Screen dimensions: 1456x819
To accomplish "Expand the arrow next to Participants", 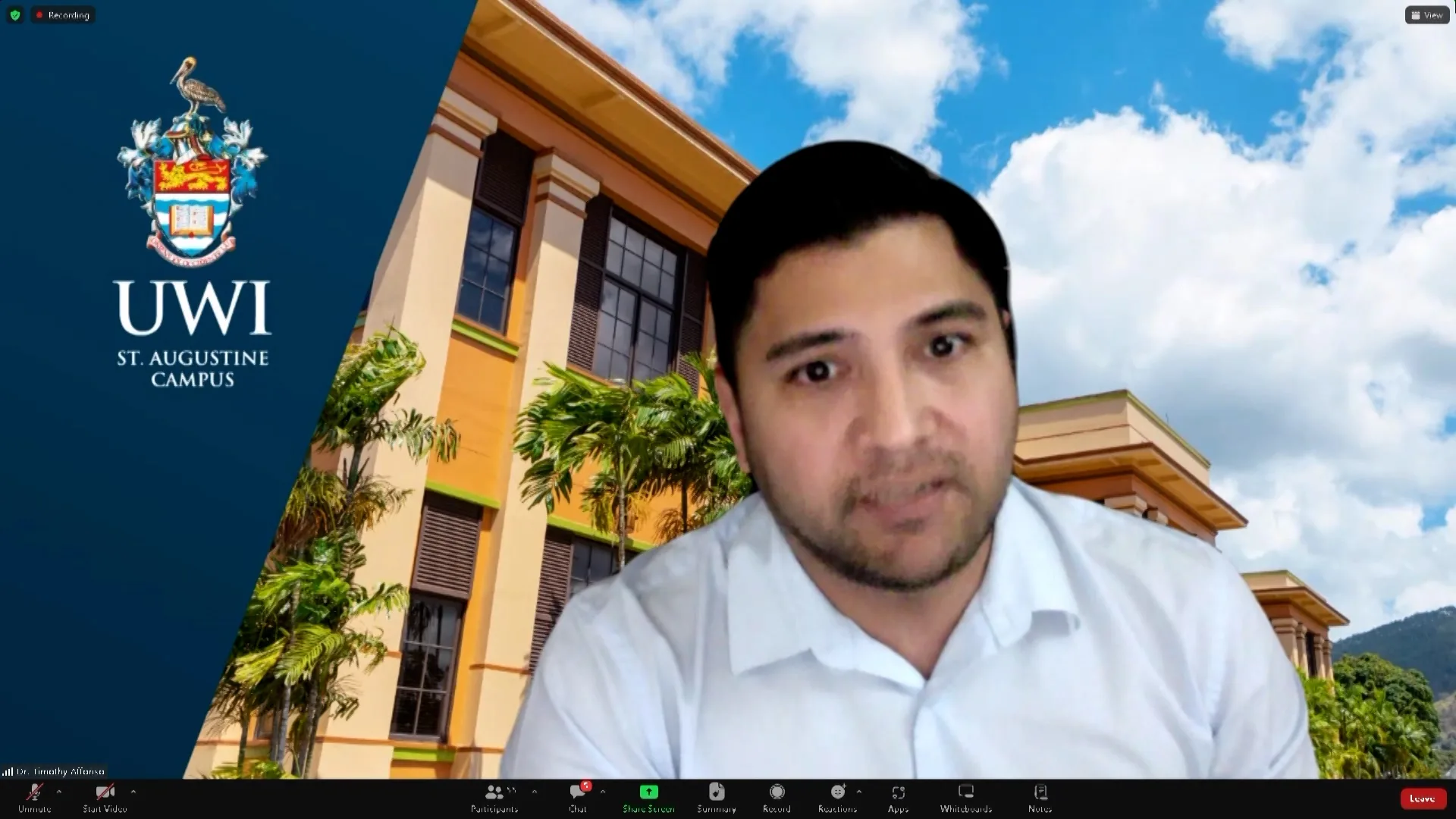I will (x=535, y=791).
